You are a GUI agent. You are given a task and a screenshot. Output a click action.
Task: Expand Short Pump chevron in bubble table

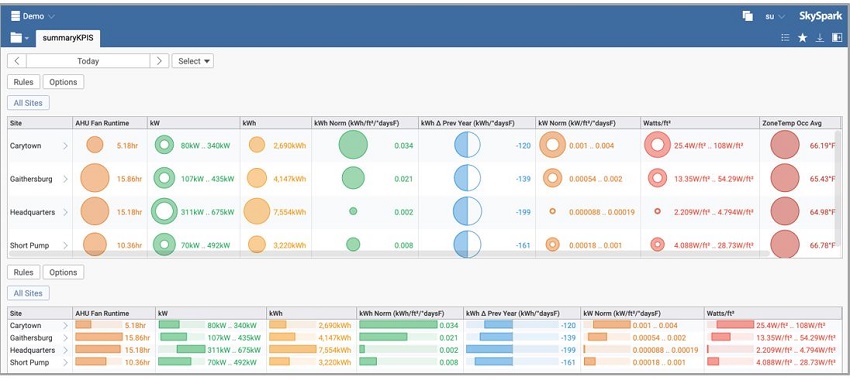pos(66,246)
